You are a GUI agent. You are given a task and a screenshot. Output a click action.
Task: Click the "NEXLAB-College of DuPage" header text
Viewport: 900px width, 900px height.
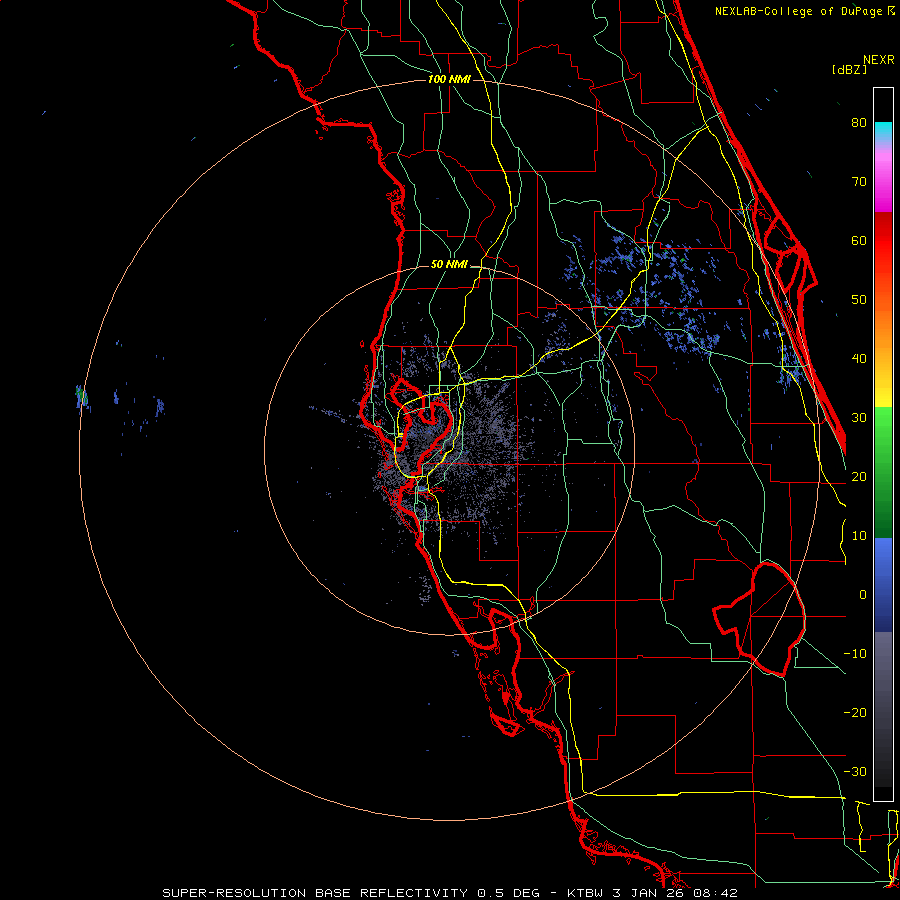tap(798, 11)
